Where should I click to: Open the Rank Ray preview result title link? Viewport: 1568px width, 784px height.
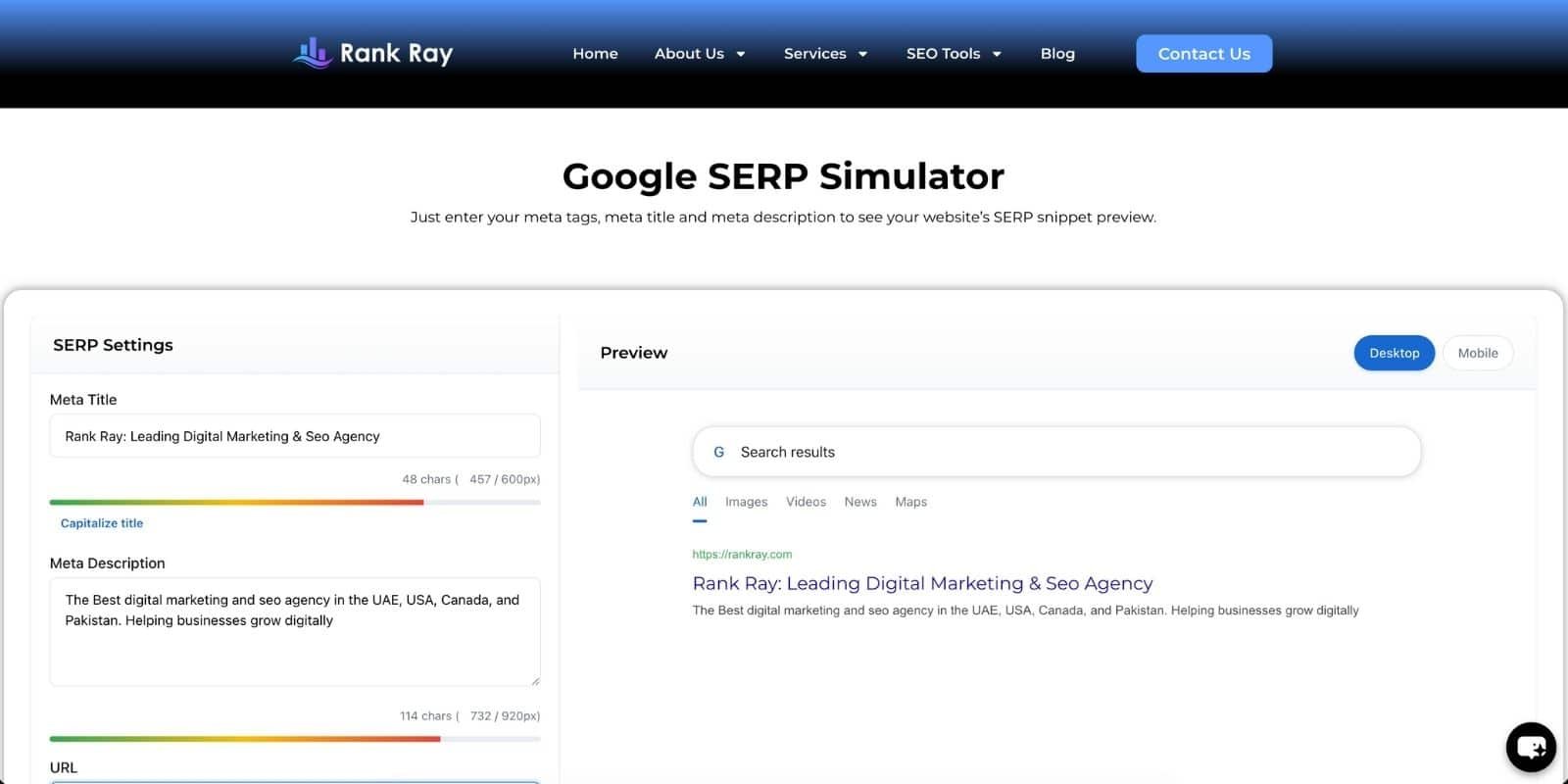point(922,583)
